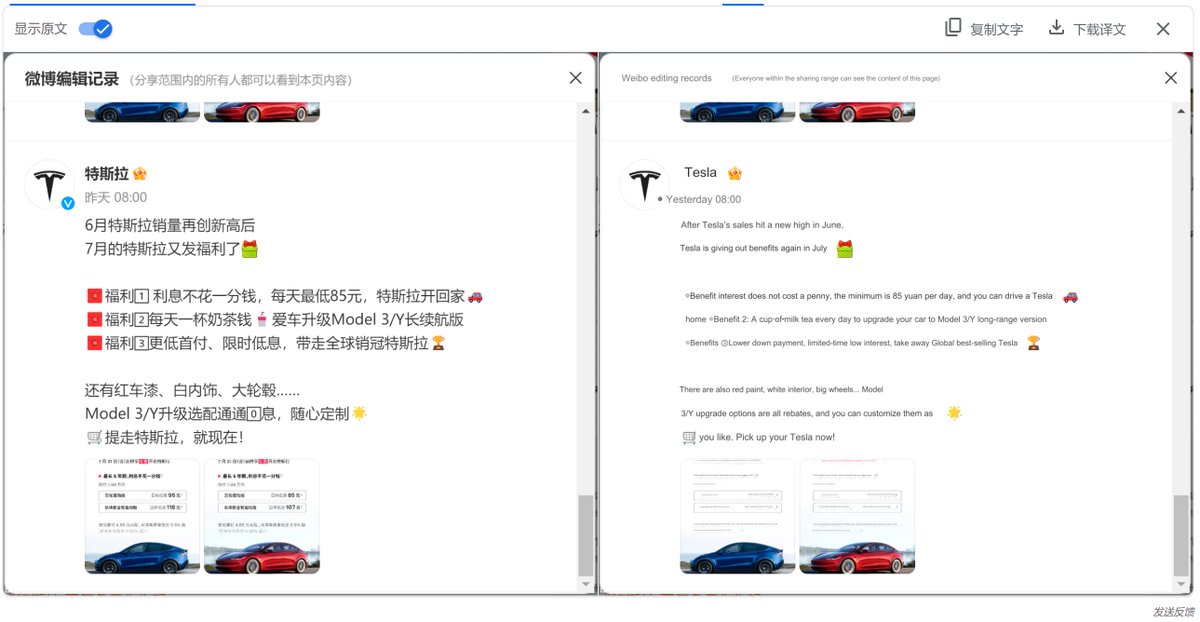Image resolution: width=1200 pixels, height=622 pixels.
Task: Click the scrollbar thumb in the original pane
Action: (x=586, y=535)
